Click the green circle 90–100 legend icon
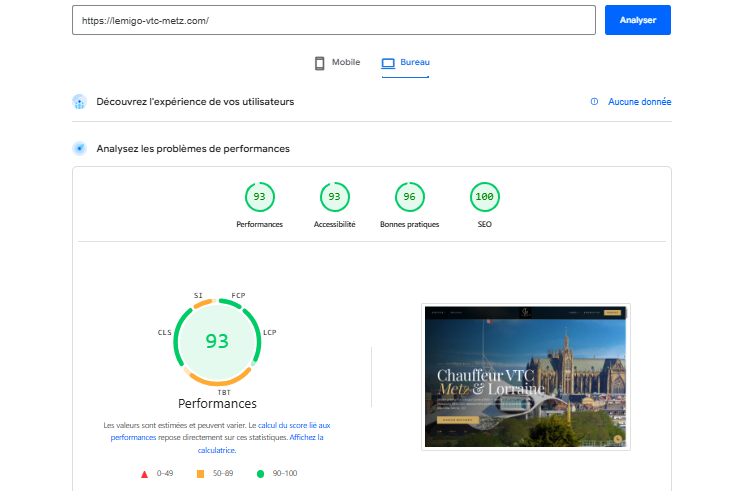This screenshot has width=731, height=491. click(261, 474)
